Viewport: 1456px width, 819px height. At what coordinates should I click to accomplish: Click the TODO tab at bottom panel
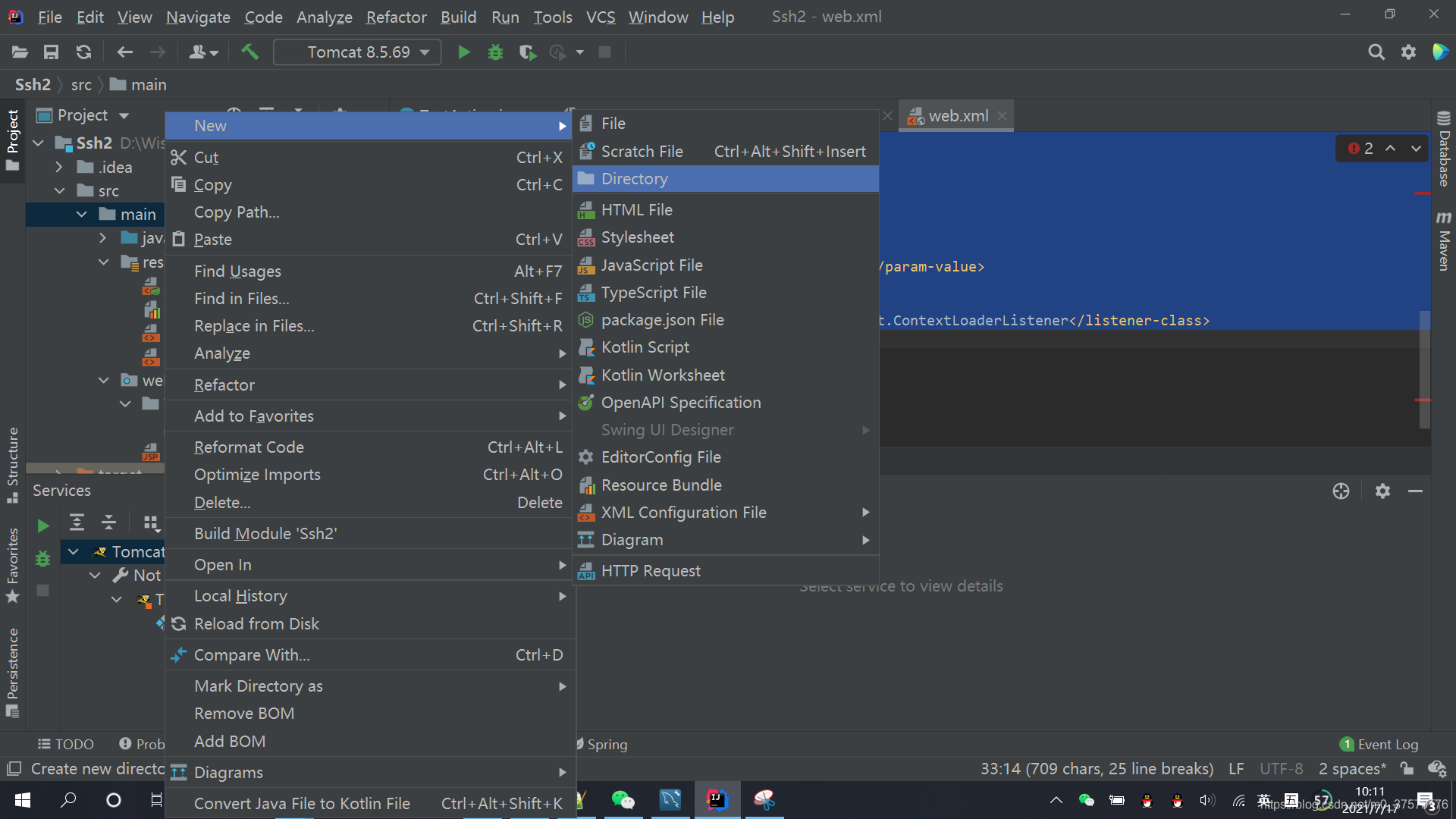pyautogui.click(x=65, y=743)
